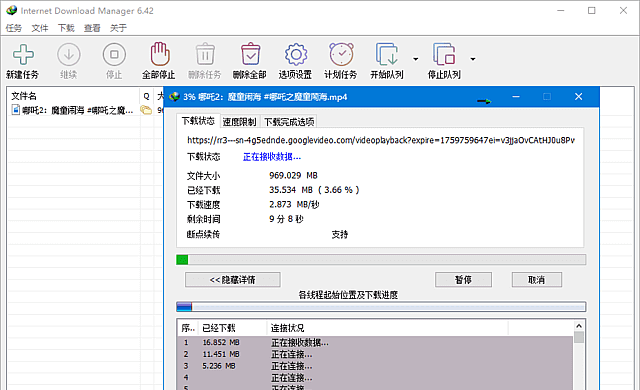The image size is (640, 390).
Task: Close the download progress dialog
Action: [578, 97]
